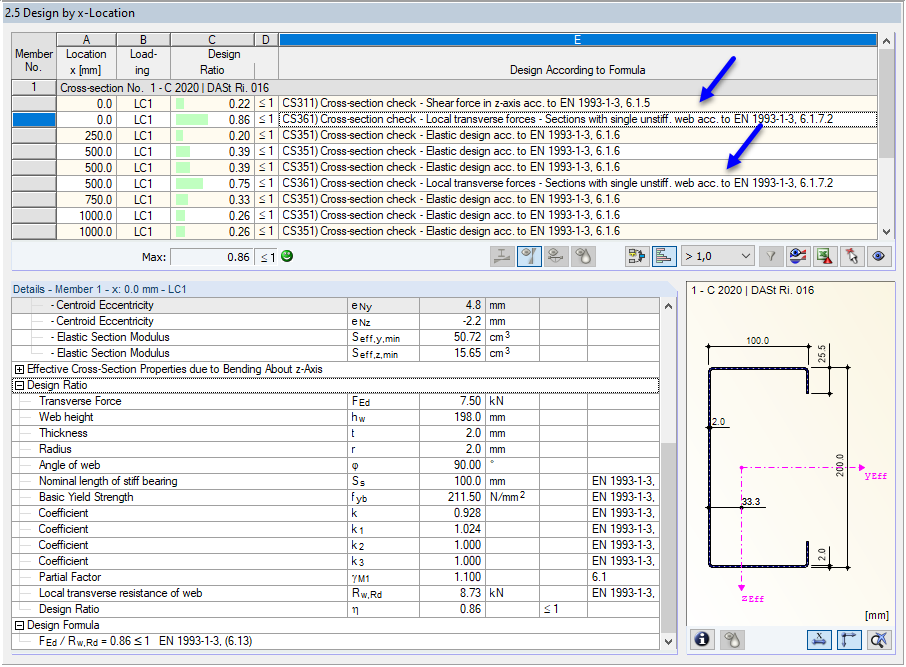Toggle show dimensions in cross-section view
Screen dimensions: 906x667
click(x=820, y=640)
